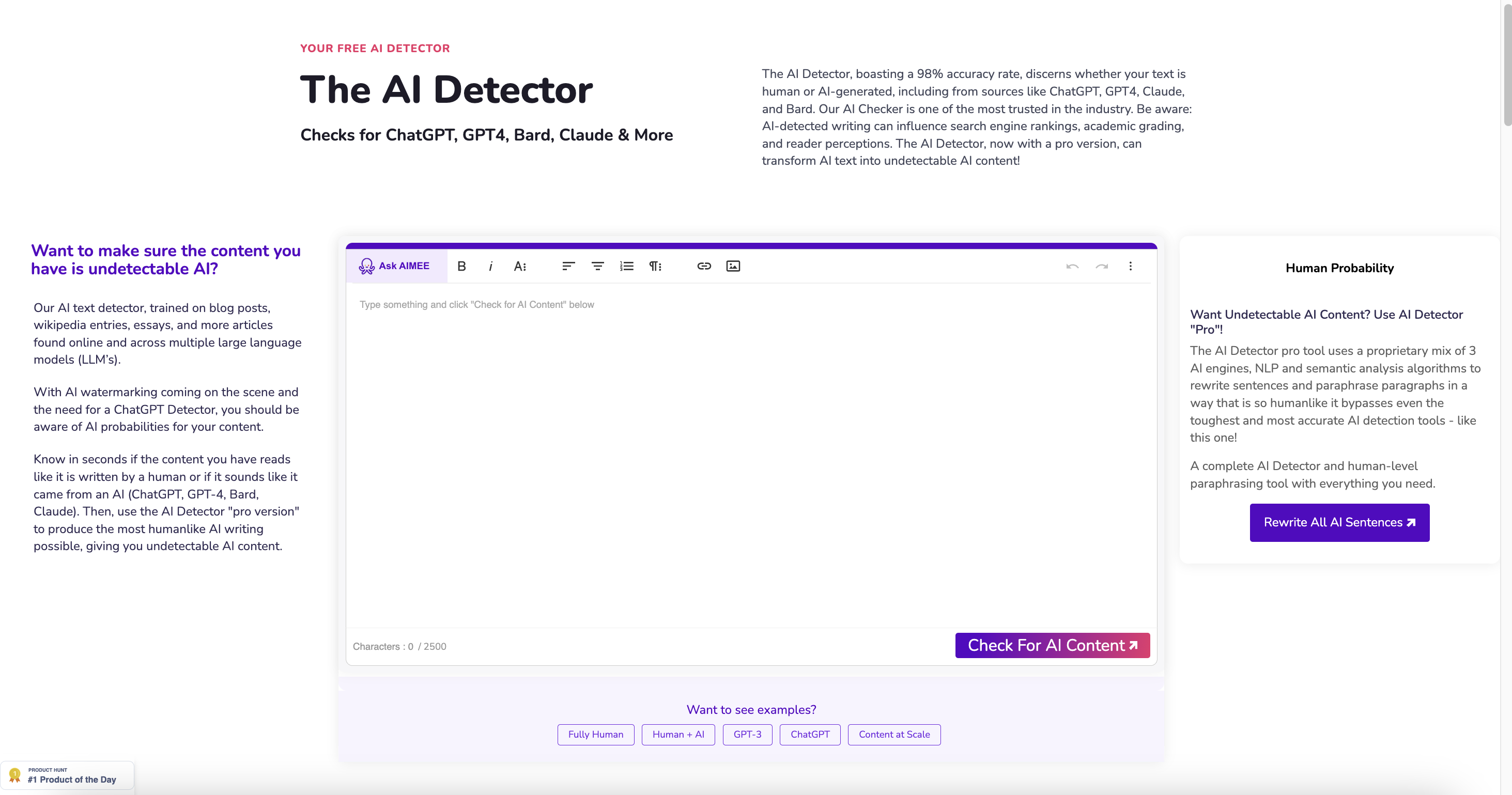Open the text alignment options
This screenshot has height=795, width=1512.
[568, 267]
